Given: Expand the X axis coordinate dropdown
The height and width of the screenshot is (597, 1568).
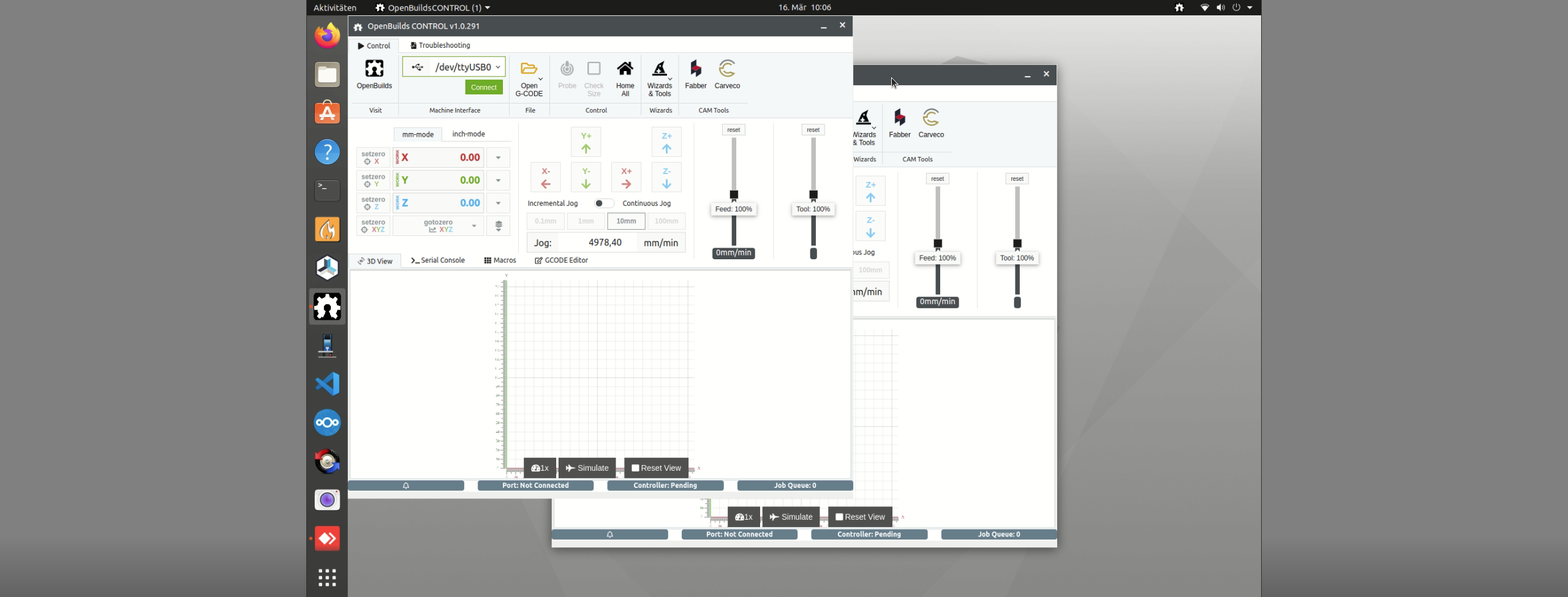Looking at the screenshot, I should pyautogui.click(x=498, y=158).
